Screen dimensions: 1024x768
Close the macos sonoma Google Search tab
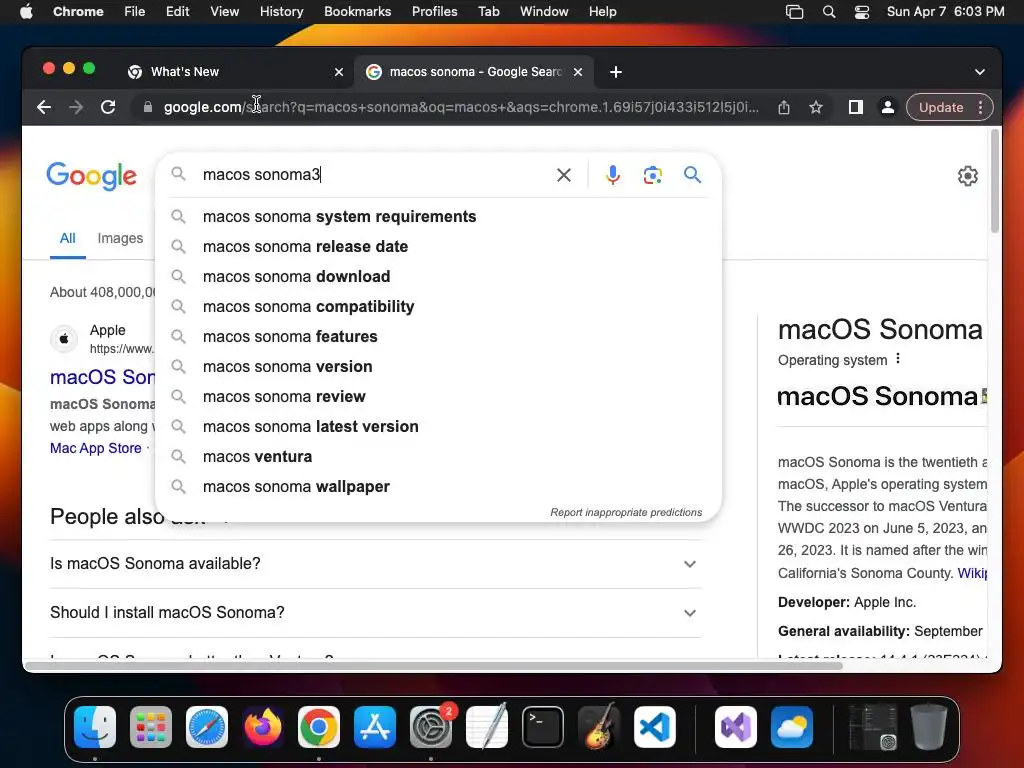click(x=578, y=72)
